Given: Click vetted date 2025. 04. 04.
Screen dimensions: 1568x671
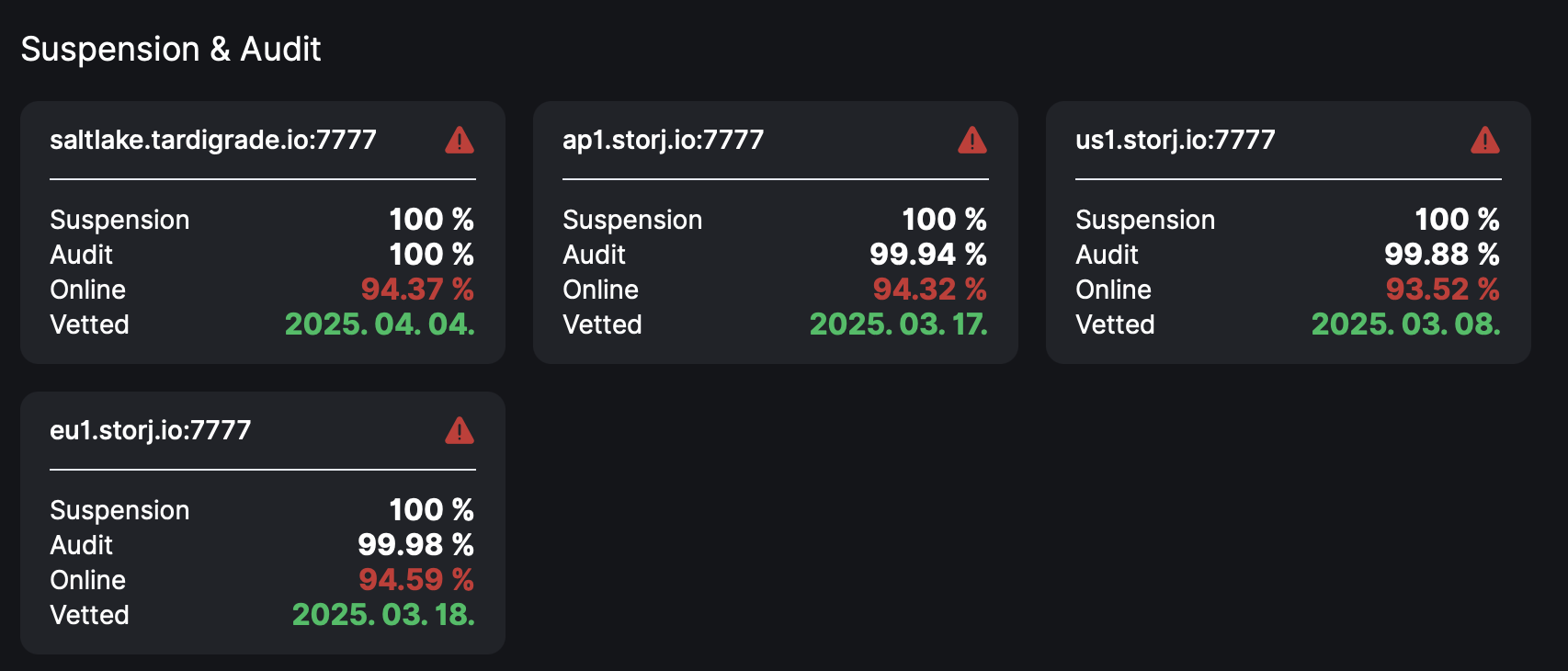Looking at the screenshot, I should [380, 324].
